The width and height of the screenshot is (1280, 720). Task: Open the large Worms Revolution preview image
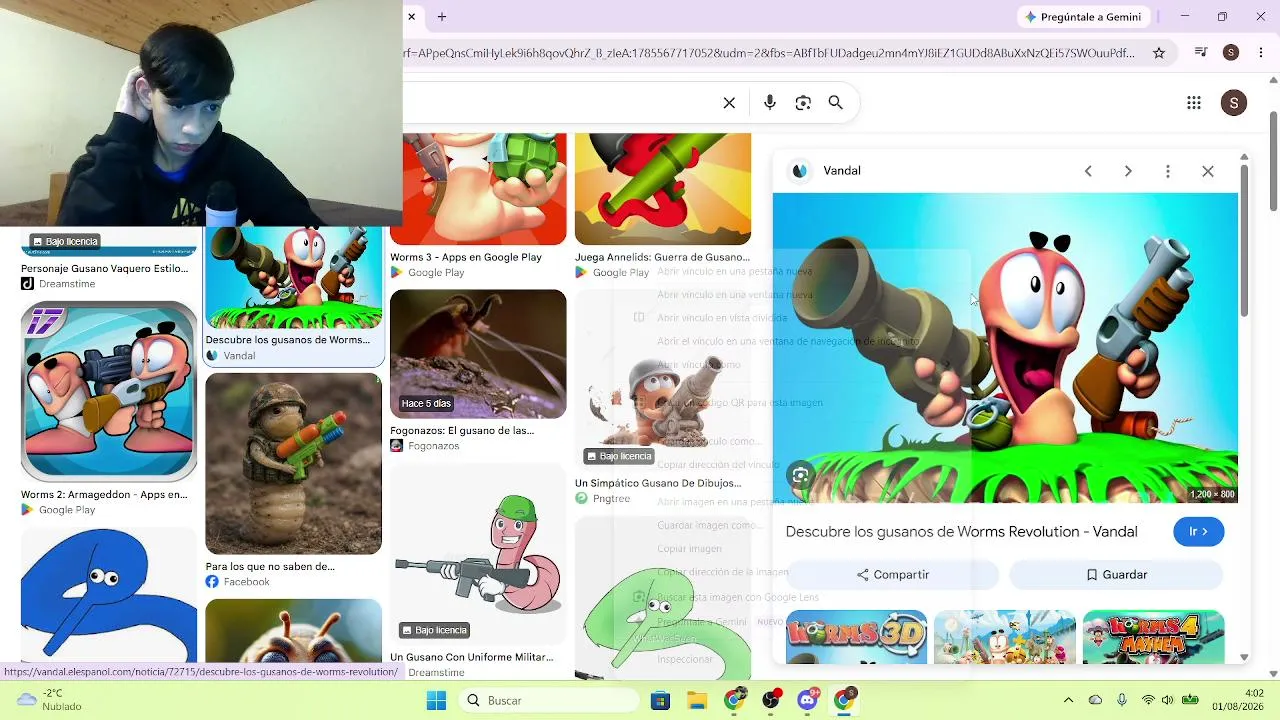pyautogui.click(x=1005, y=348)
